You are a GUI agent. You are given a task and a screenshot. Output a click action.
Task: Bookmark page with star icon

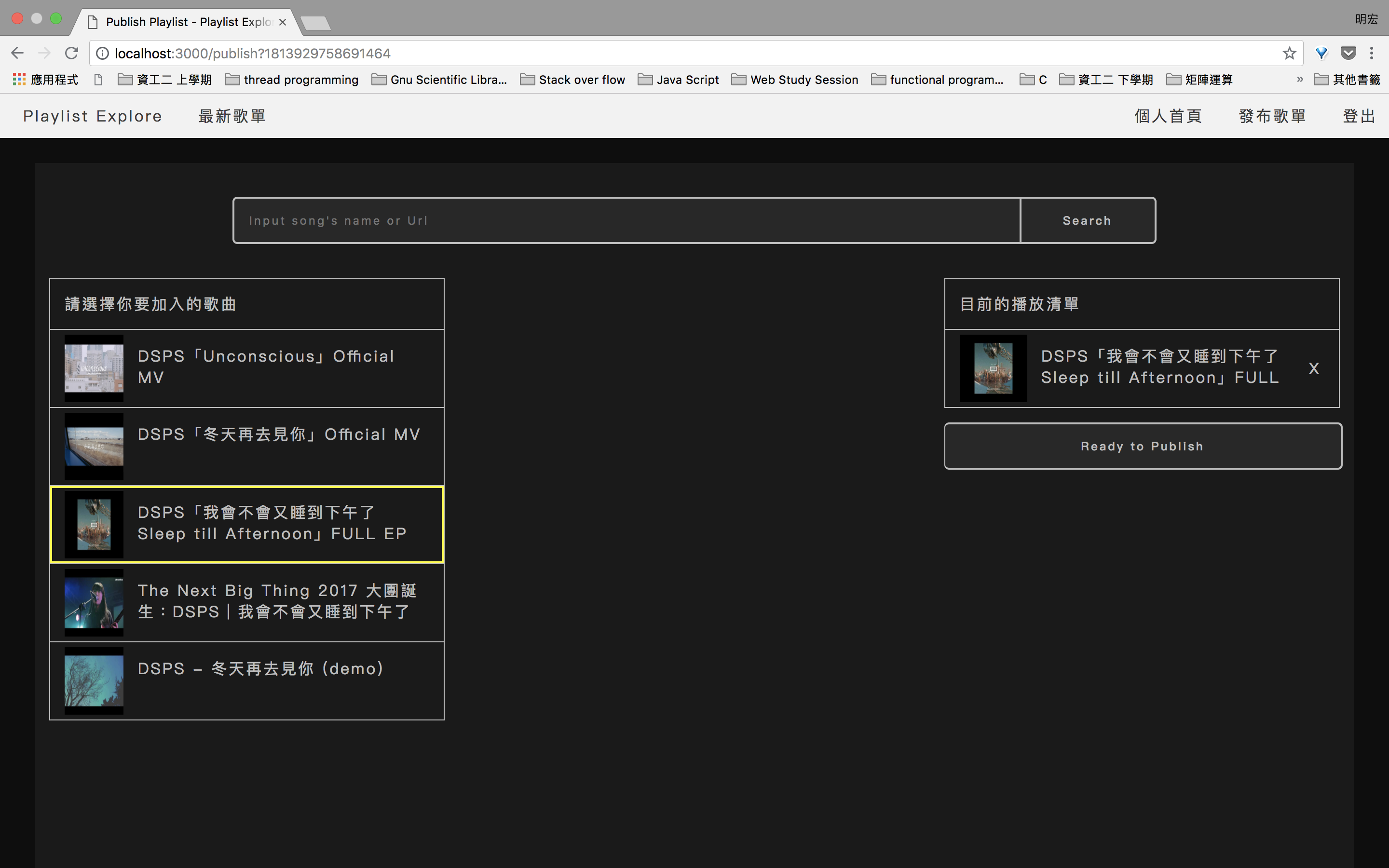(x=1289, y=54)
